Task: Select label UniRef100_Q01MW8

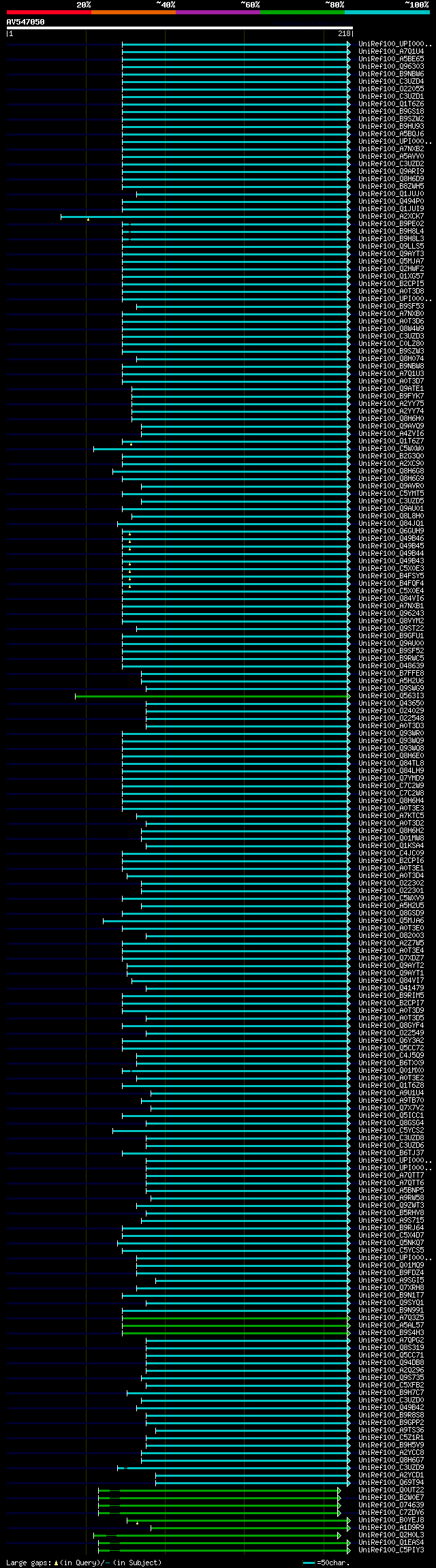Action: pos(391,838)
